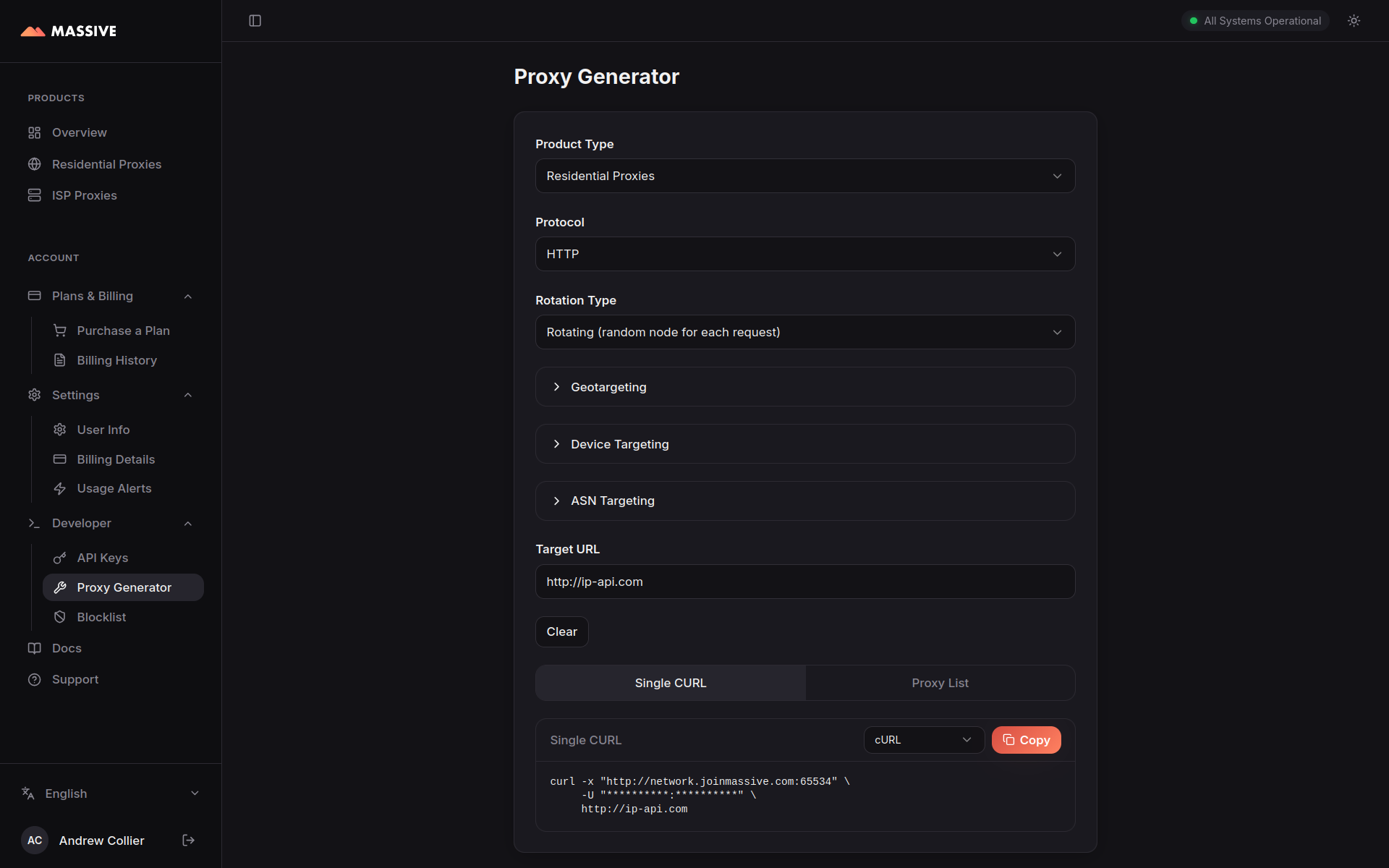Collapse the Developer menu group
The image size is (1389, 868).
tap(188, 523)
